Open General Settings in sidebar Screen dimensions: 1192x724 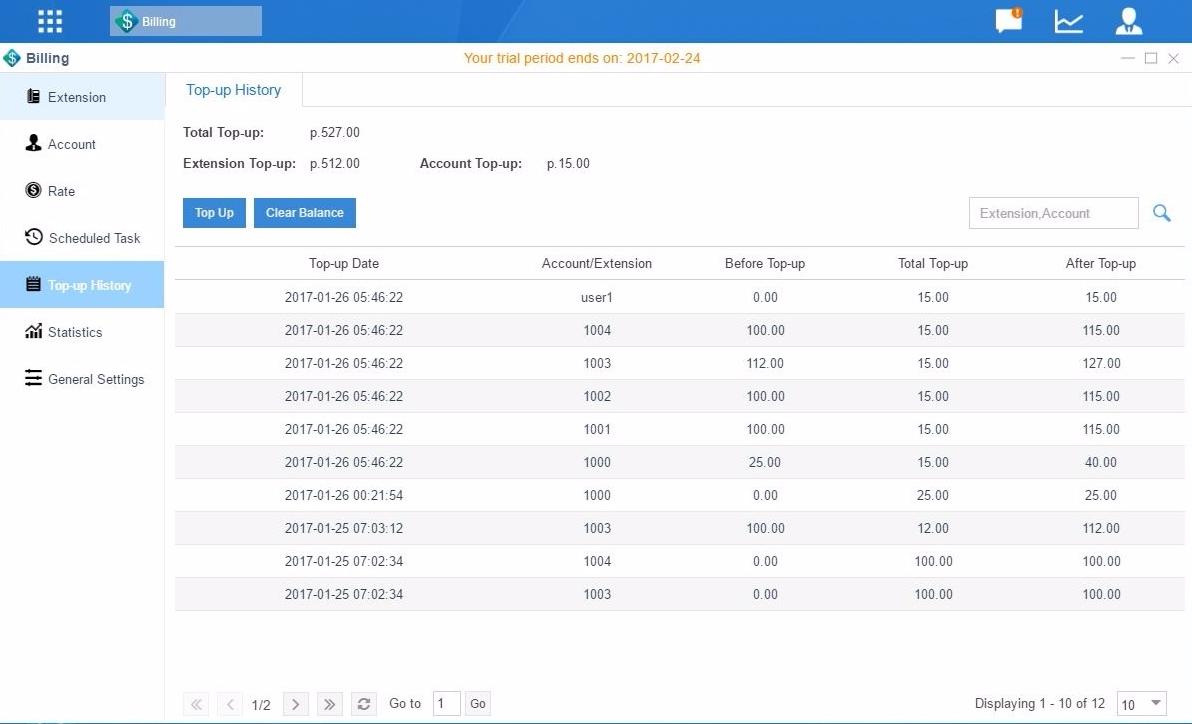[x=96, y=379]
